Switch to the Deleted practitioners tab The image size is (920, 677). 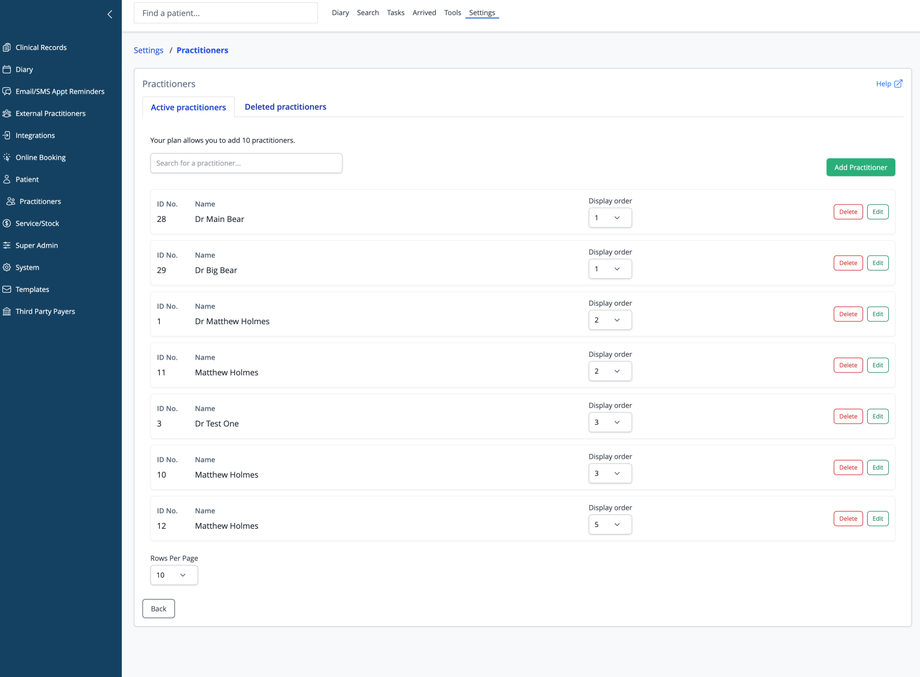tap(285, 107)
